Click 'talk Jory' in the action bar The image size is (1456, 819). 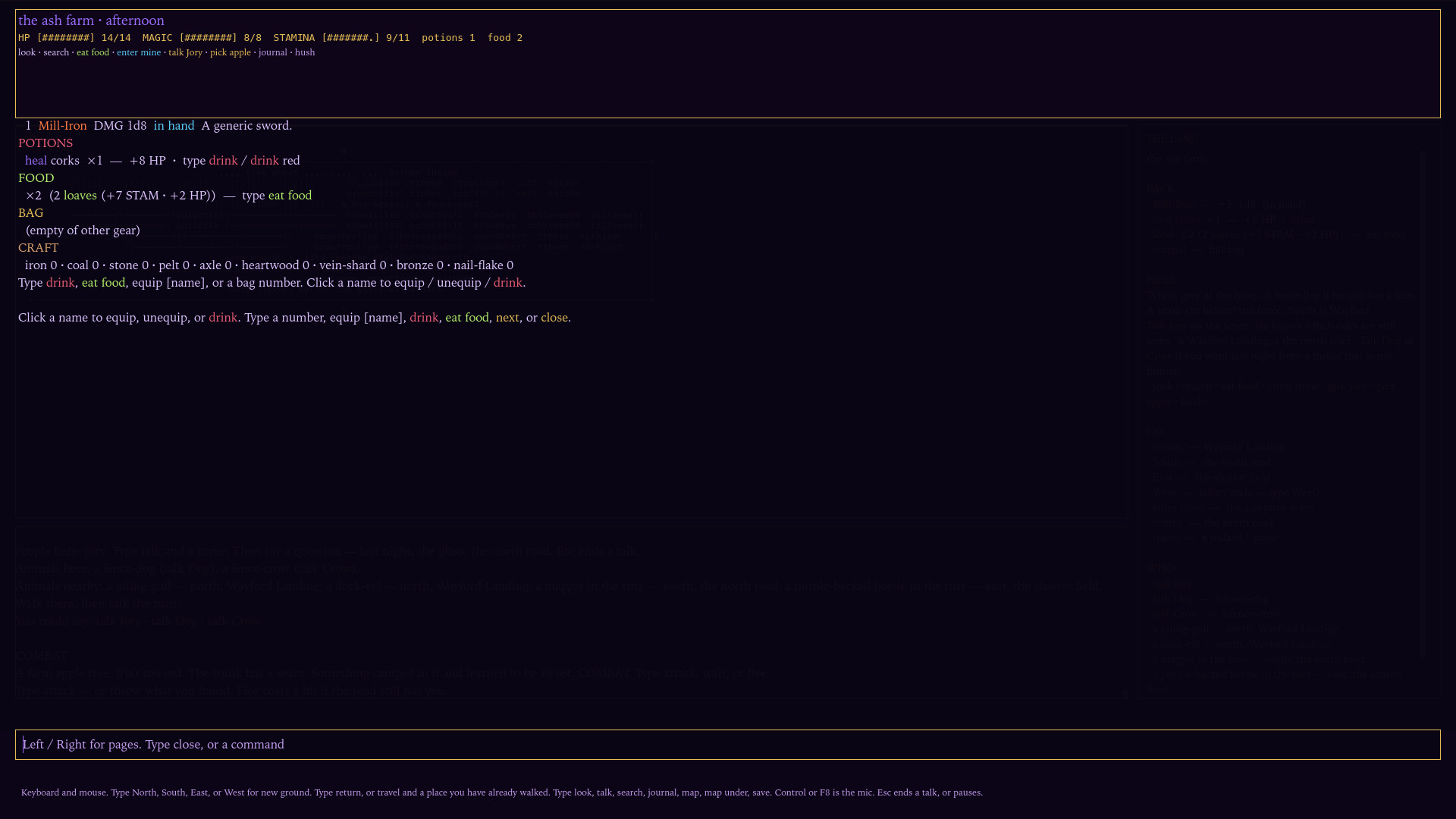tap(185, 52)
